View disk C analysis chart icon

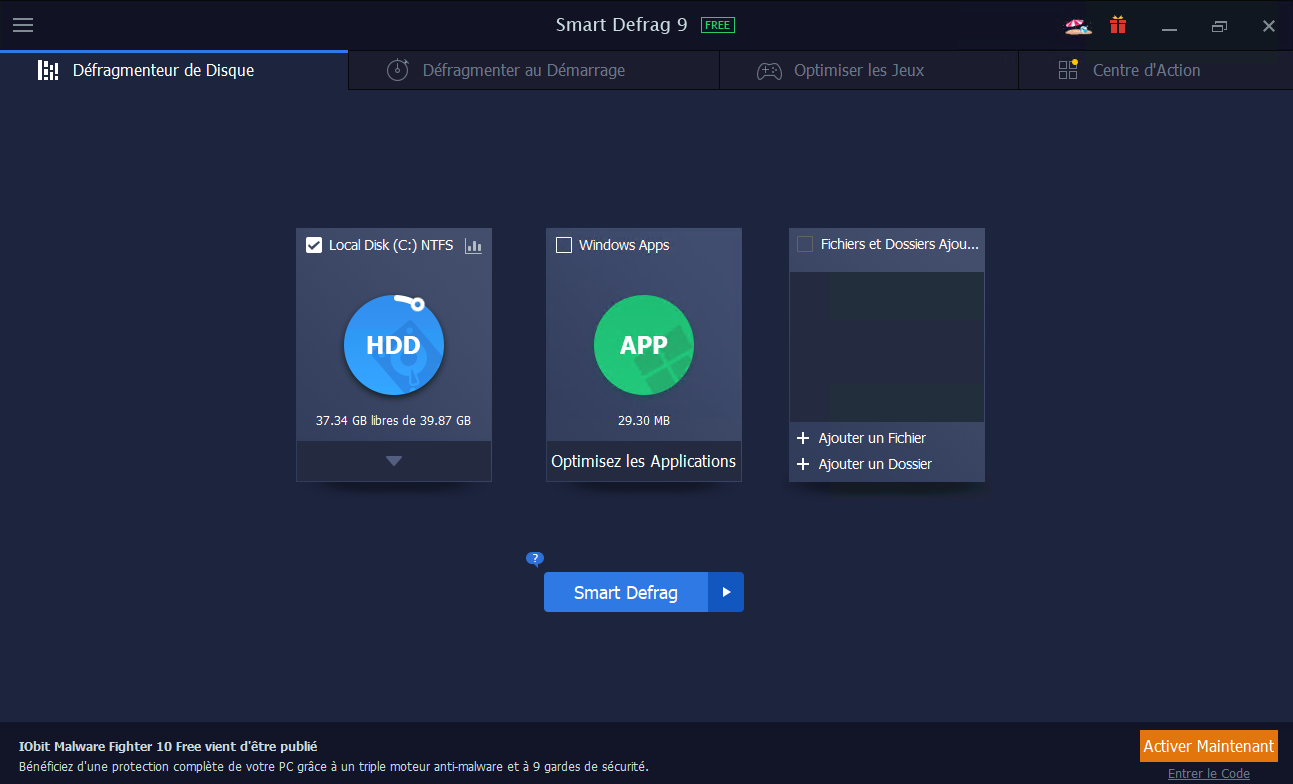coord(474,245)
